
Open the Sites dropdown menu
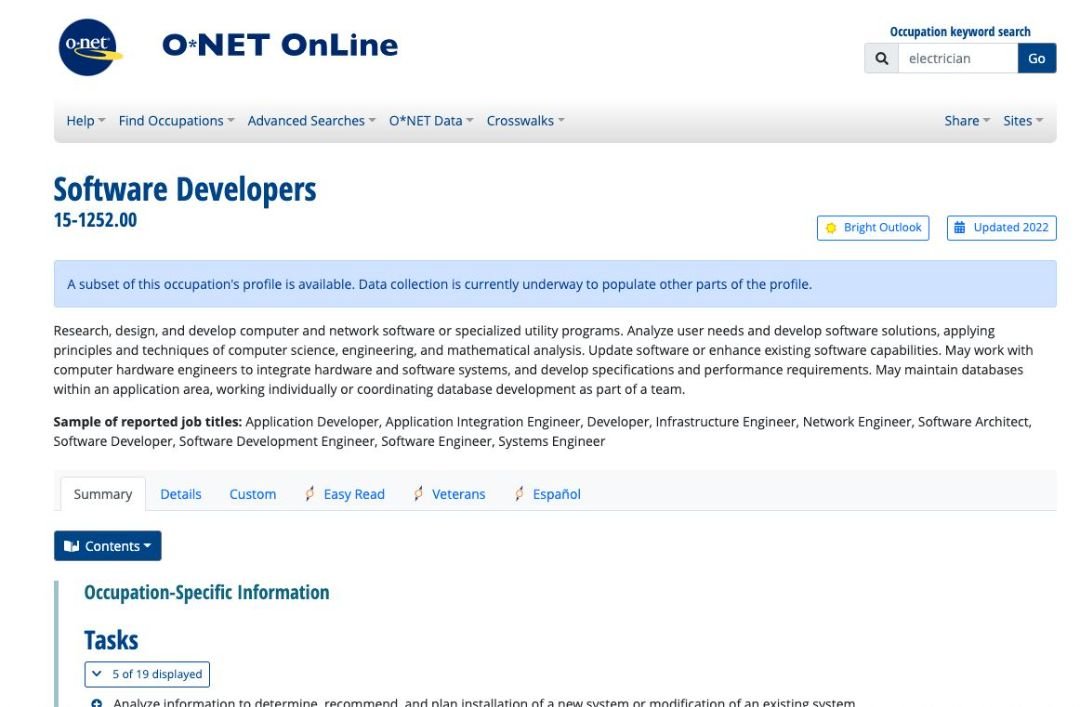tap(1023, 121)
